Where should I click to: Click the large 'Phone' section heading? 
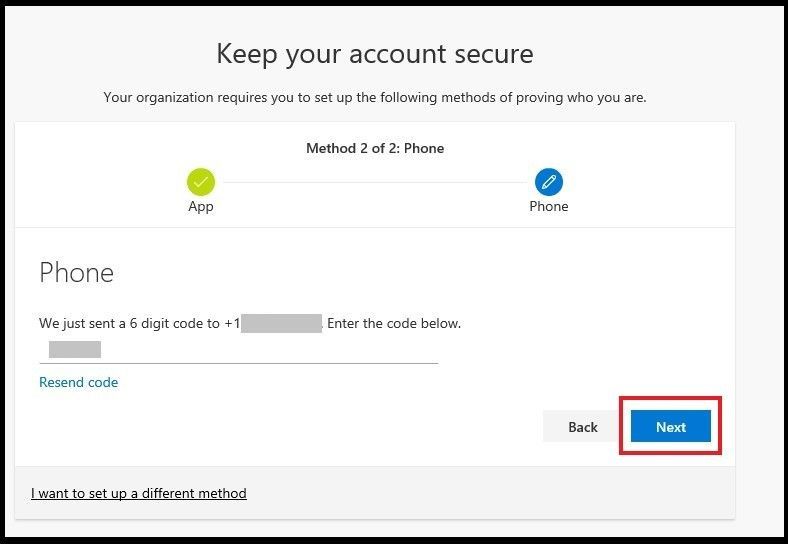76,273
